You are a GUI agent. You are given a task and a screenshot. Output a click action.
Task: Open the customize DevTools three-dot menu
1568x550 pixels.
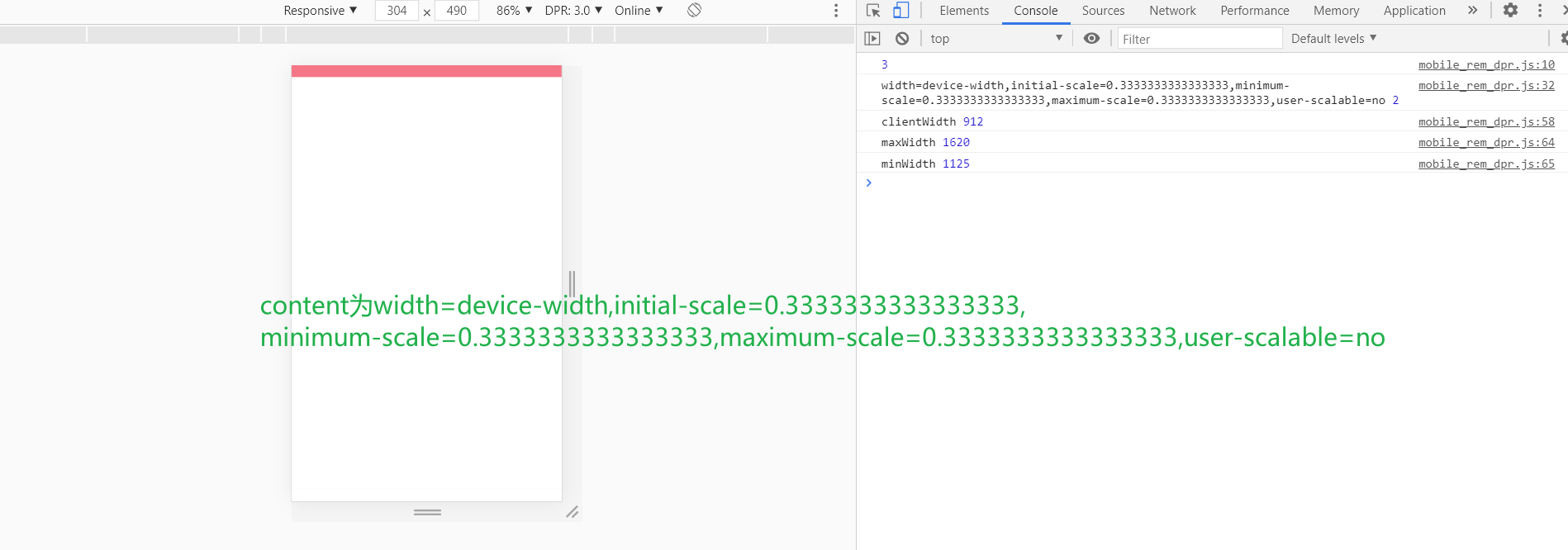pos(1540,10)
